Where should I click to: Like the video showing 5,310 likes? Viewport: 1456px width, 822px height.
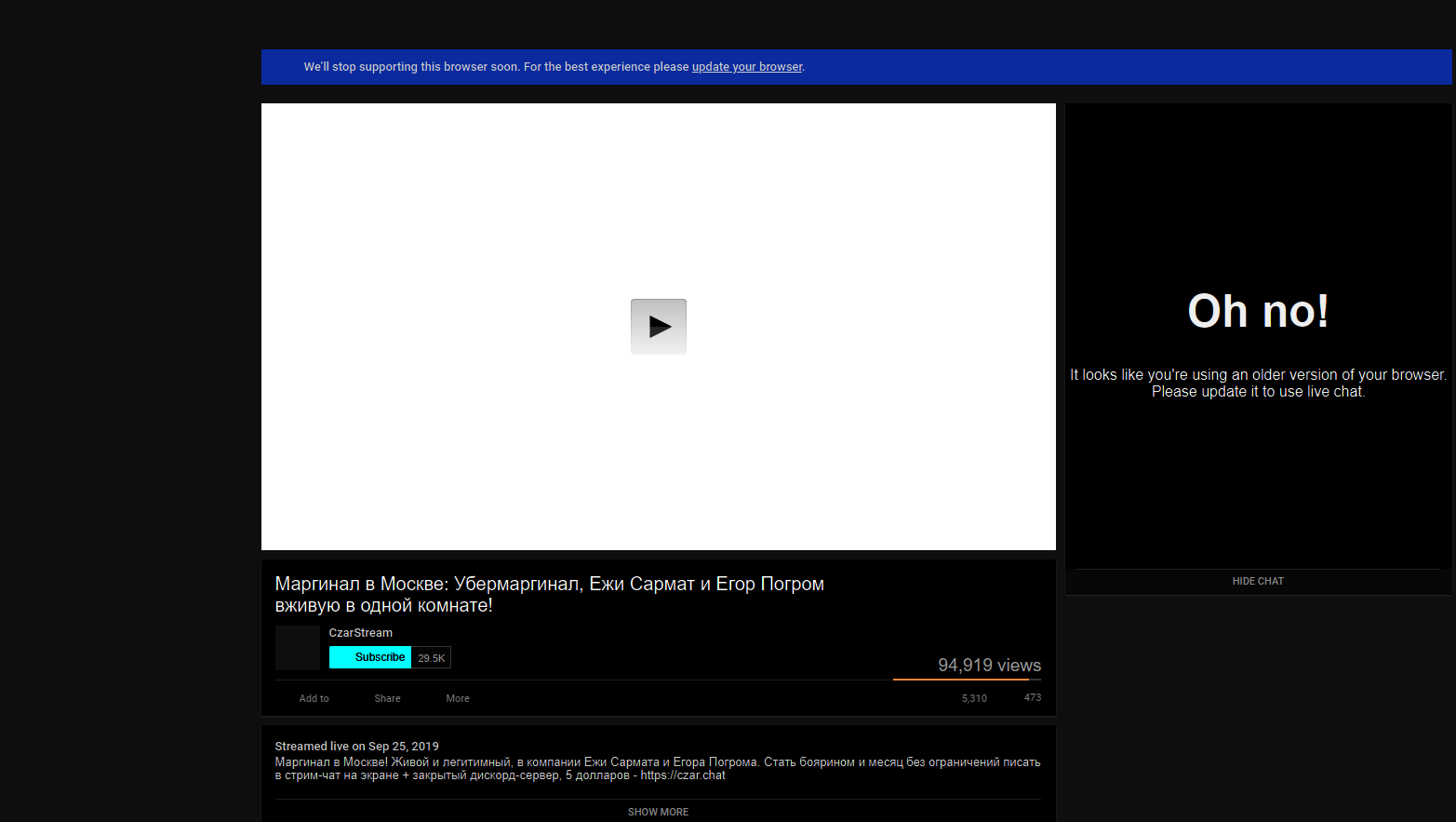point(974,698)
